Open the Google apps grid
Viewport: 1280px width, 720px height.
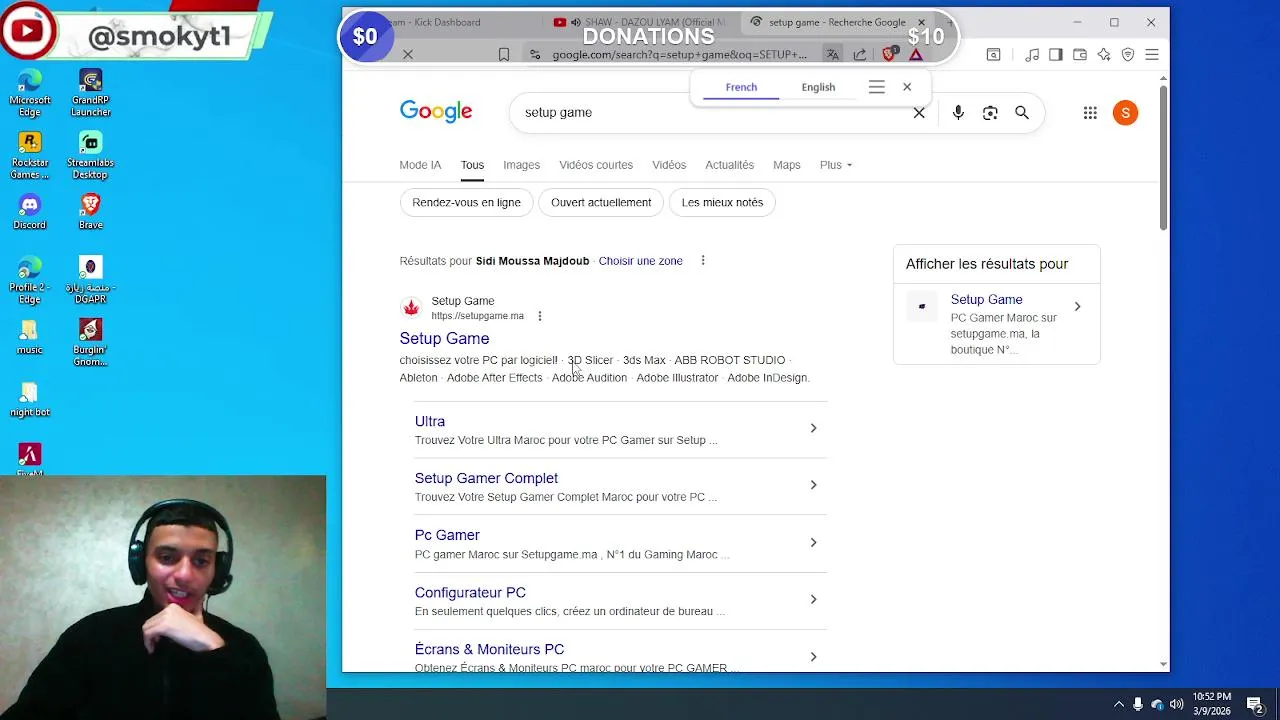1090,113
